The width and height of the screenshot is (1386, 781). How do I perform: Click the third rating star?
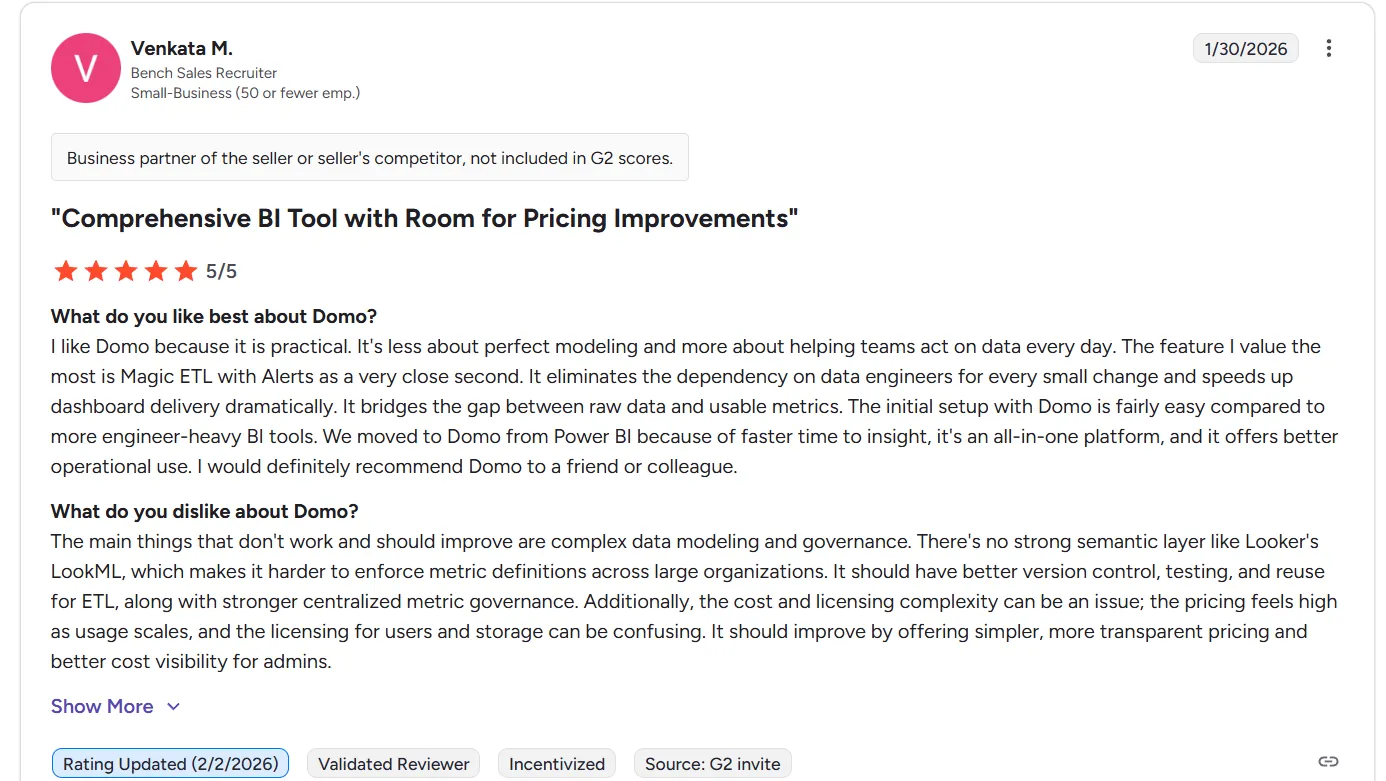[126, 271]
